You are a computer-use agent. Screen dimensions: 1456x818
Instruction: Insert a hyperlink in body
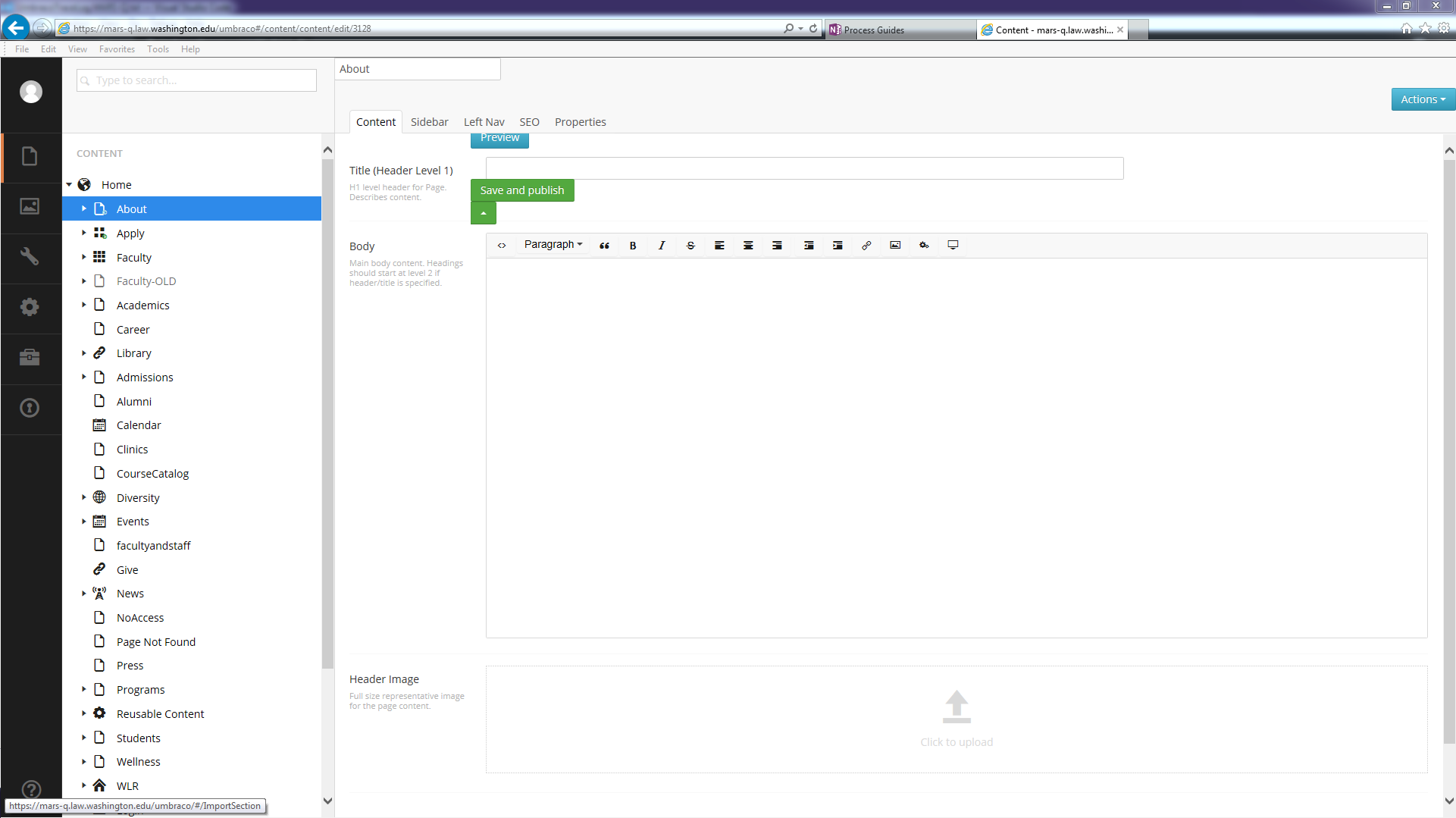(866, 245)
